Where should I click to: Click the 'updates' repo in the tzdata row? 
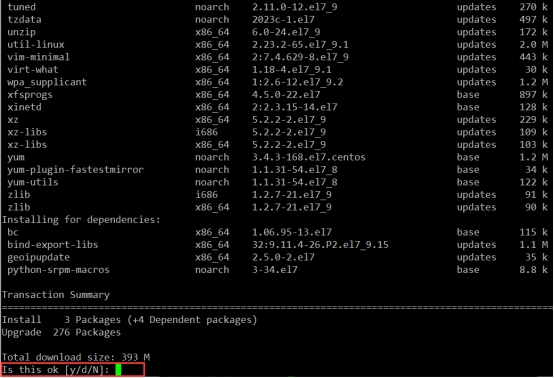[x=477, y=19]
